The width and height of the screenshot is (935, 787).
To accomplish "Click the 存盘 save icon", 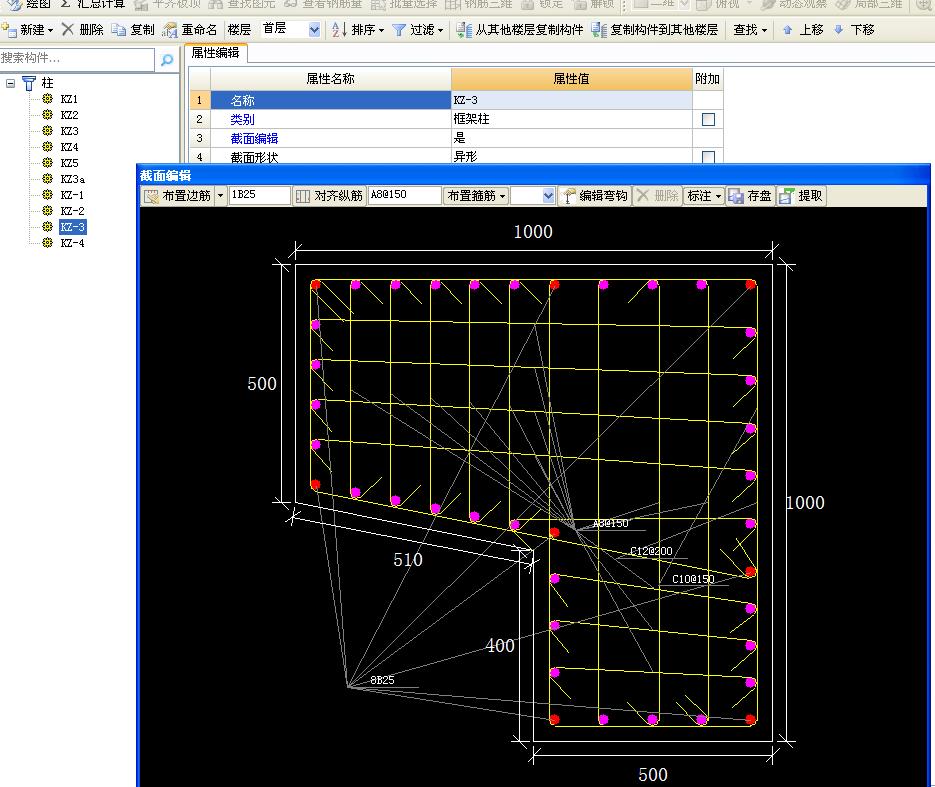I will click(x=736, y=196).
